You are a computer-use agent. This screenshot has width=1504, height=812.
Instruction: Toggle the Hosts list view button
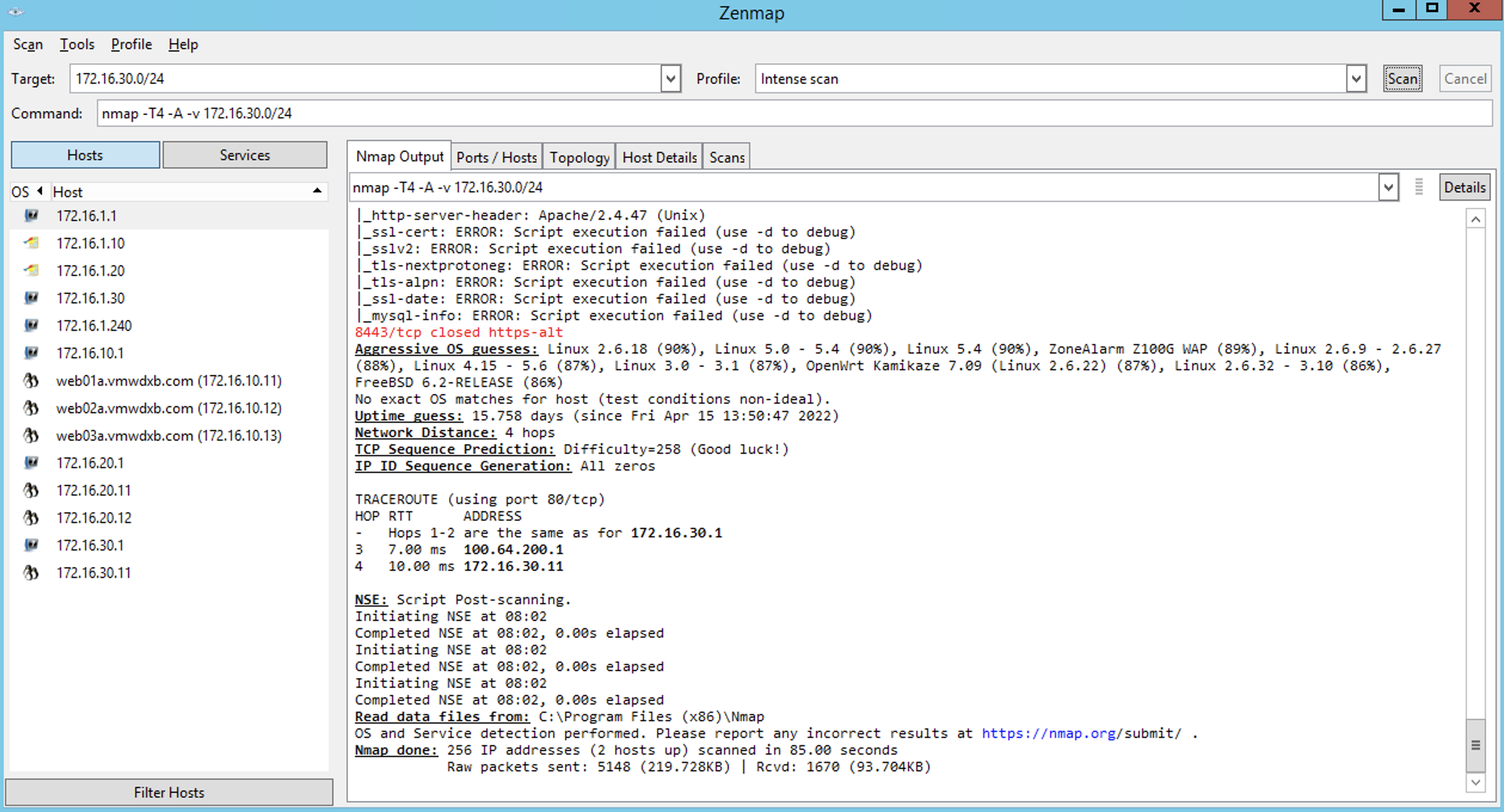(x=85, y=155)
